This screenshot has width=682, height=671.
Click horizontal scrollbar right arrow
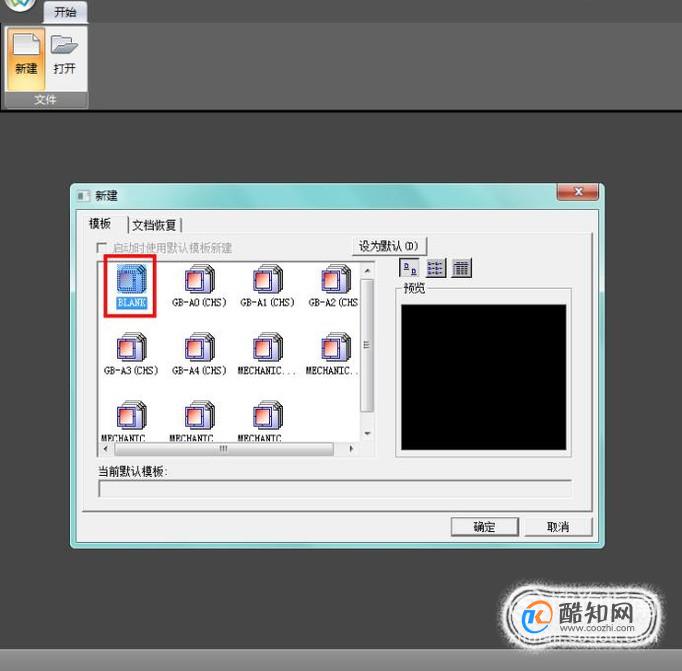point(351,449)
